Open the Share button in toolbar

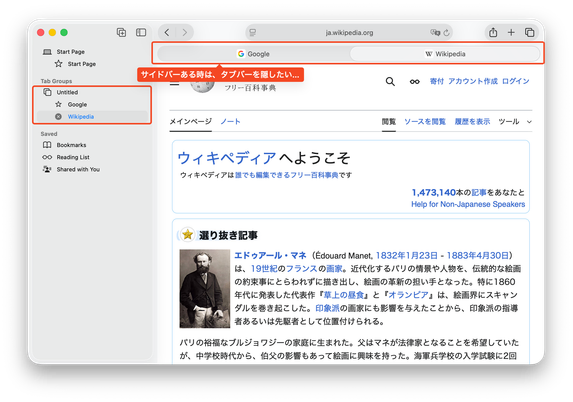coord(493,32)
